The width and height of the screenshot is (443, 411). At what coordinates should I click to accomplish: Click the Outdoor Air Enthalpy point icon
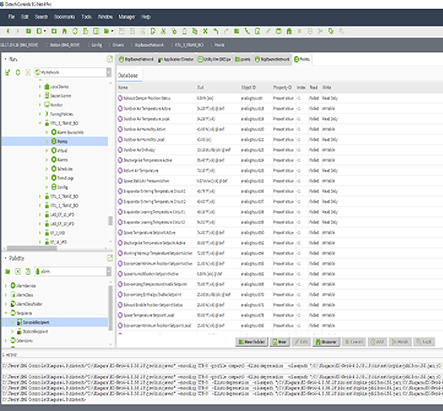[x=120, y=150]
